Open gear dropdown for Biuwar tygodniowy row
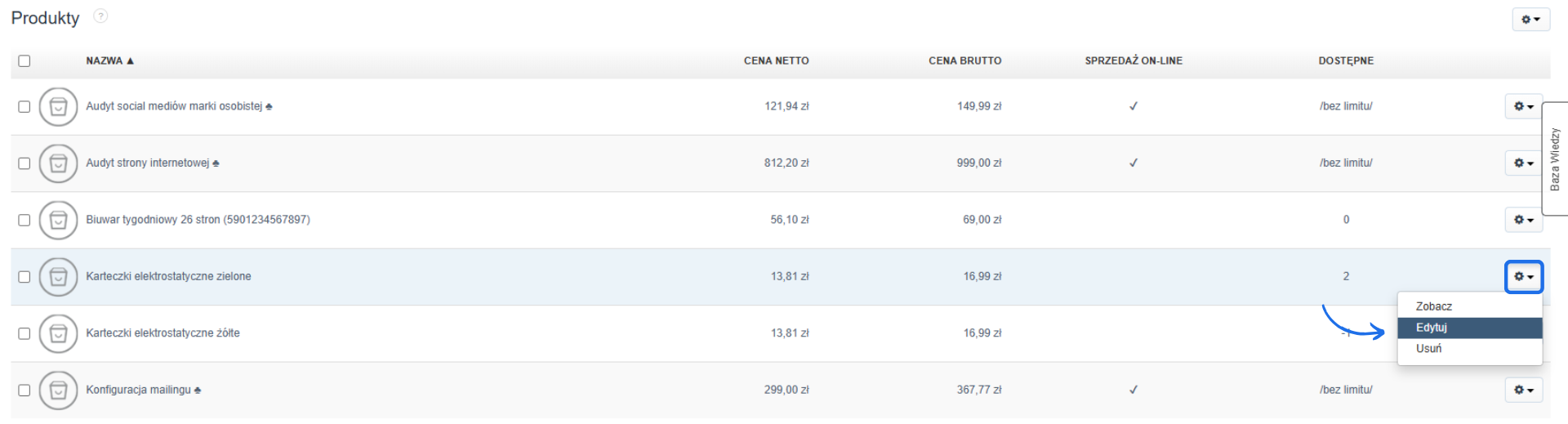This screenshot has width=1568, height=424. coord(1523,220)
